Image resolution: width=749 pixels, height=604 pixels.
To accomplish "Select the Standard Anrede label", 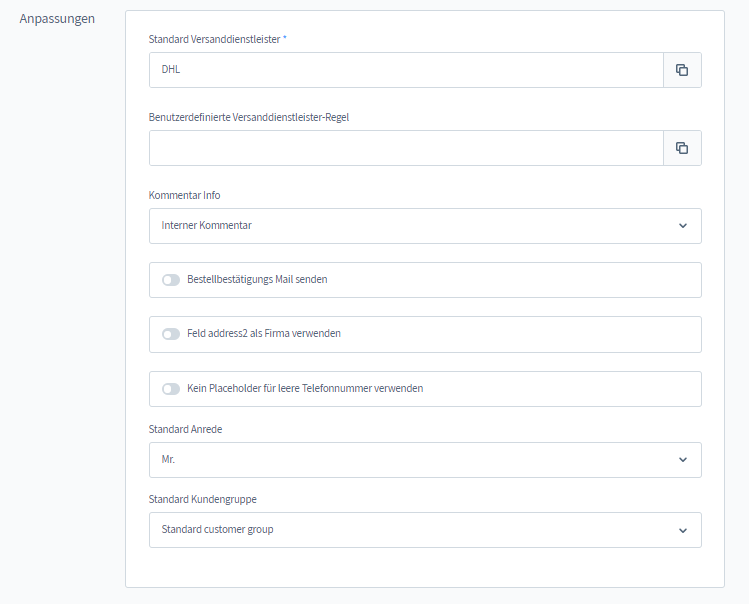I will (185, 429).
